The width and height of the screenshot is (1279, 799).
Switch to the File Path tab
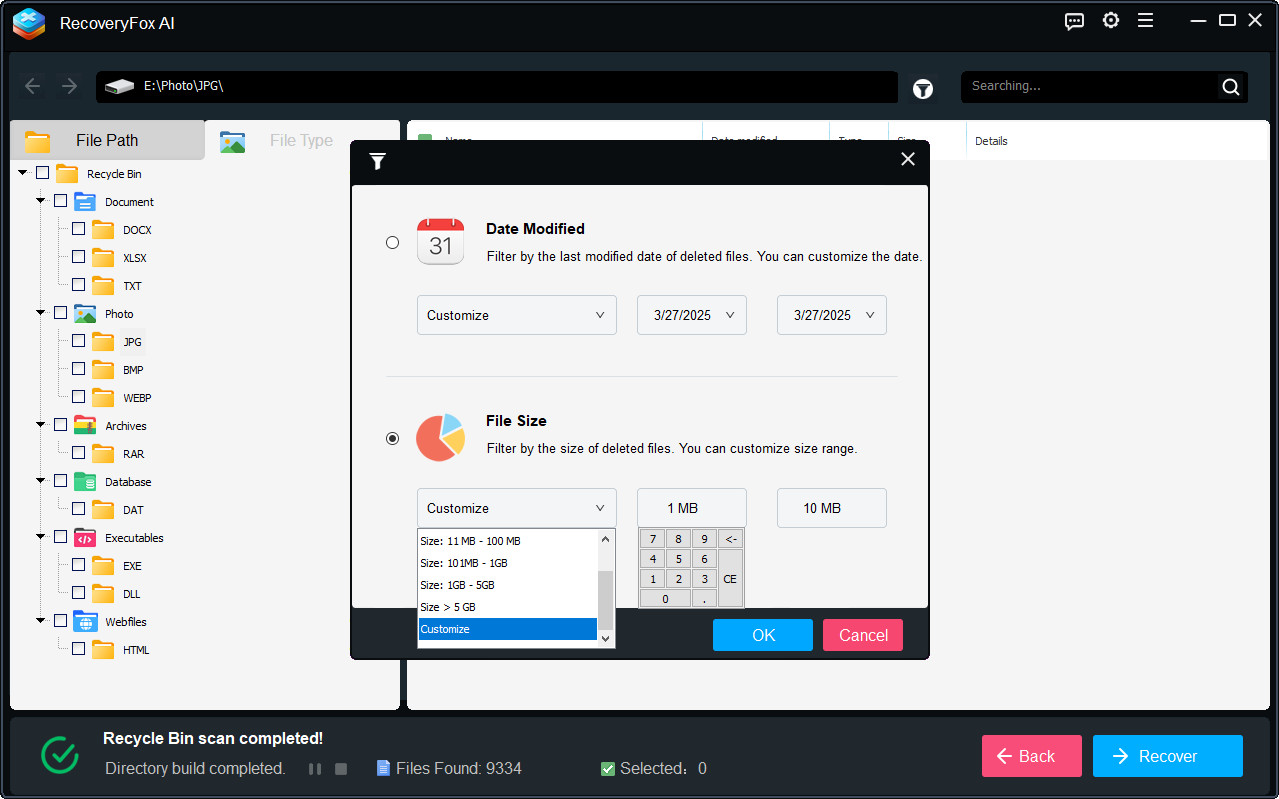(x=107, y=140)
